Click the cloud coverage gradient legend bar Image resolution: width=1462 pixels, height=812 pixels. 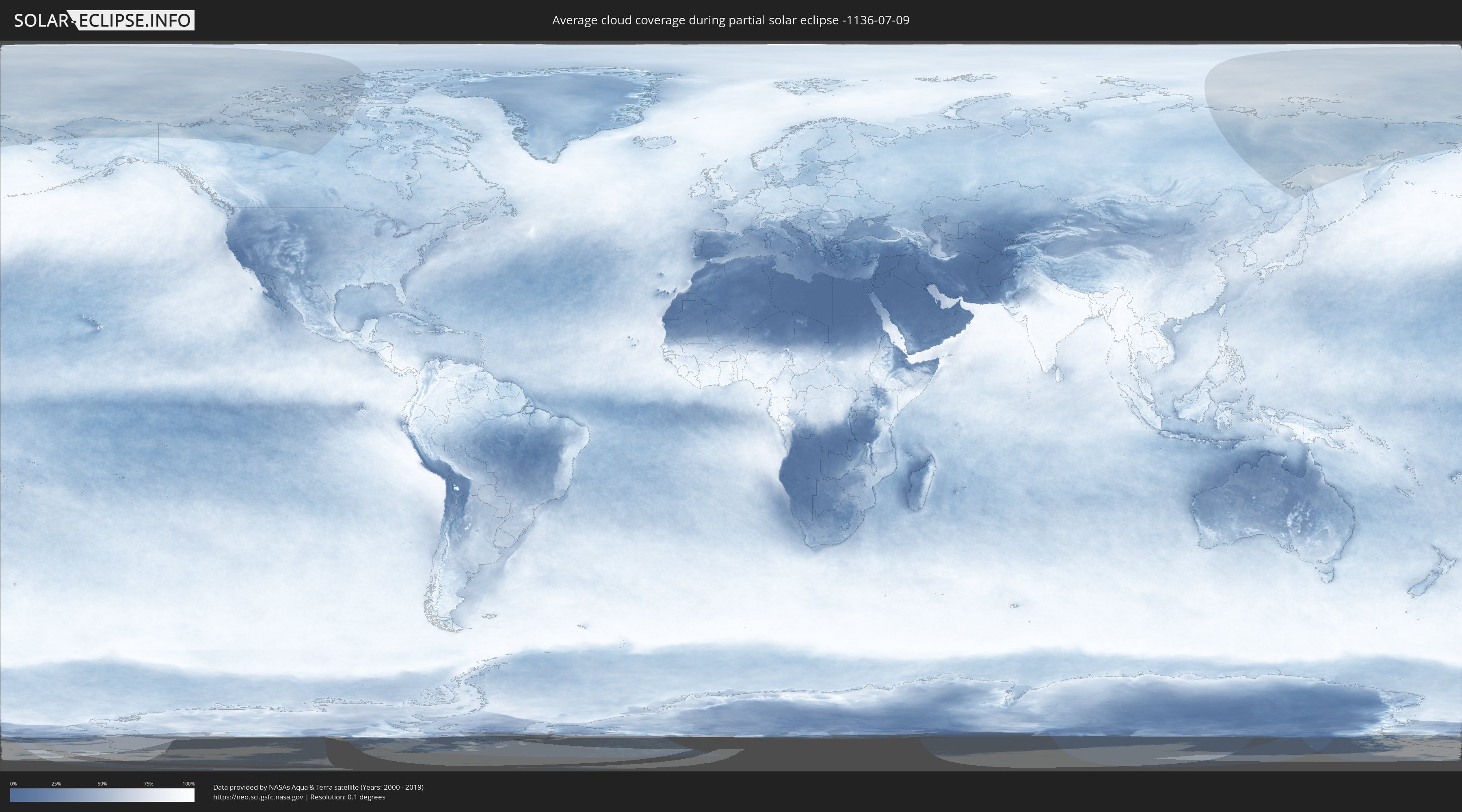coord(102,795)
